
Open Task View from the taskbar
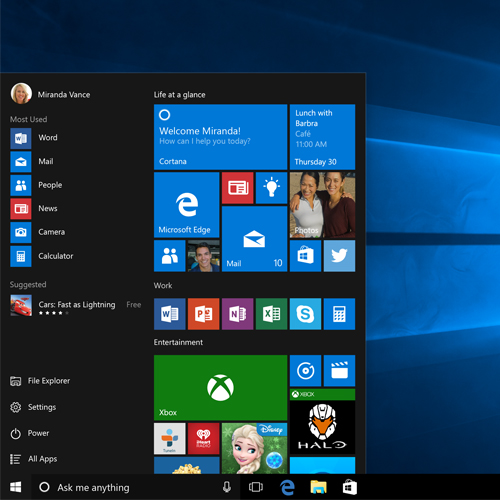(x=256, y=487)
